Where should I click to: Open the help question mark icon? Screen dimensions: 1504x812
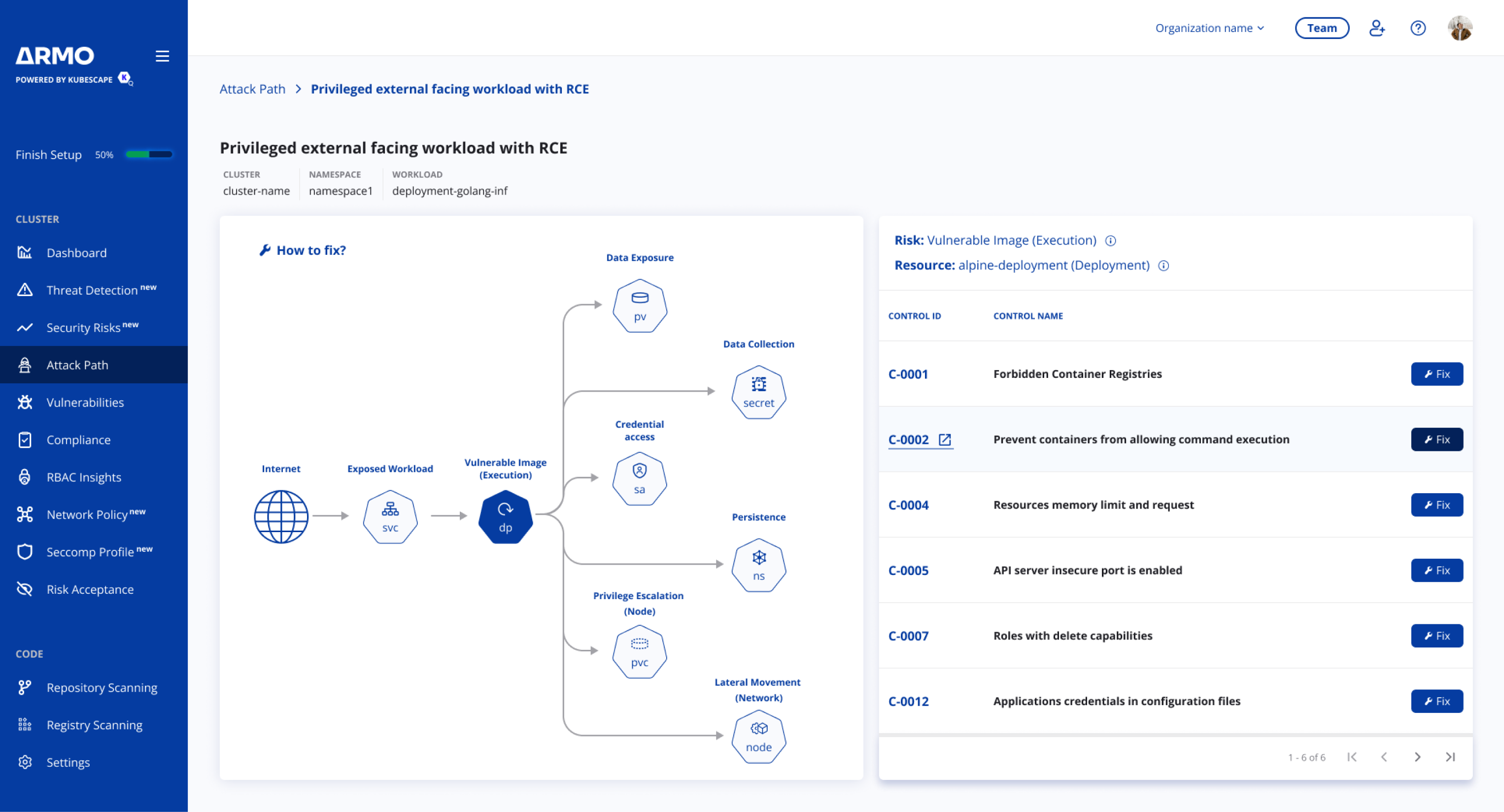coord(1418,28)
